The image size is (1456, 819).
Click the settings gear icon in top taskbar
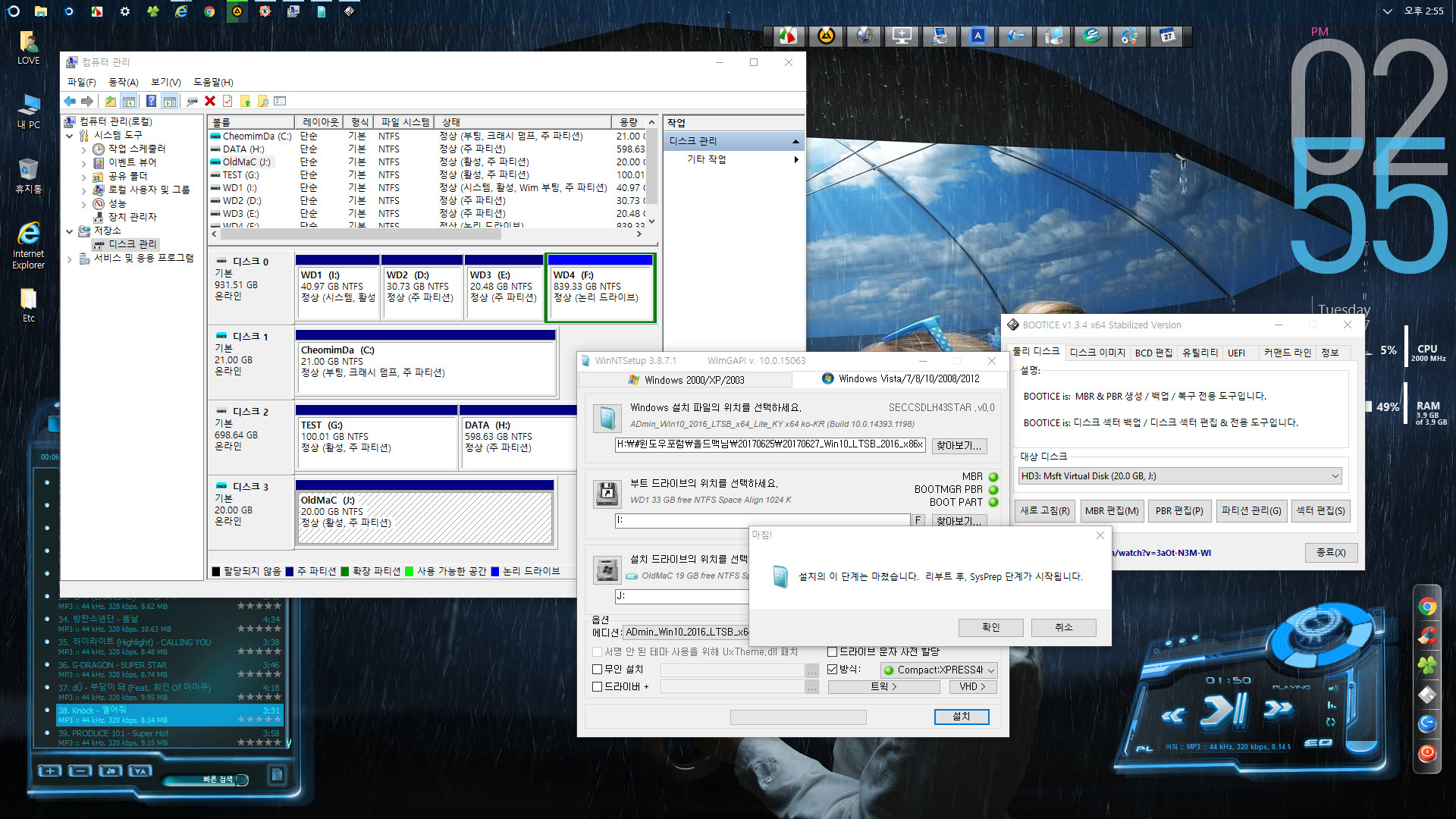124,11
